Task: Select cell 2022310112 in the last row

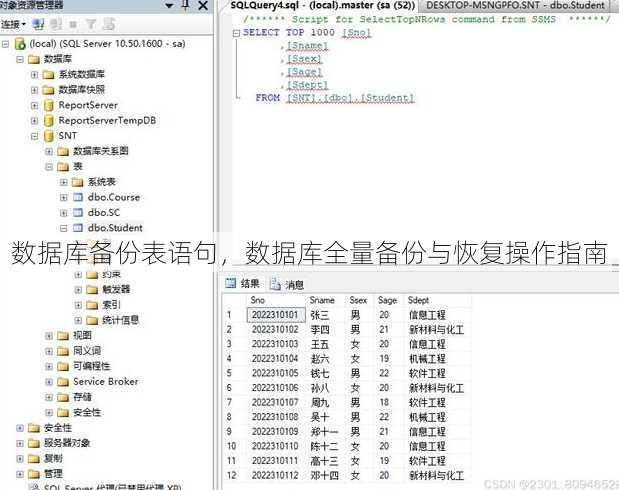Action: click(x=276, y=475)
